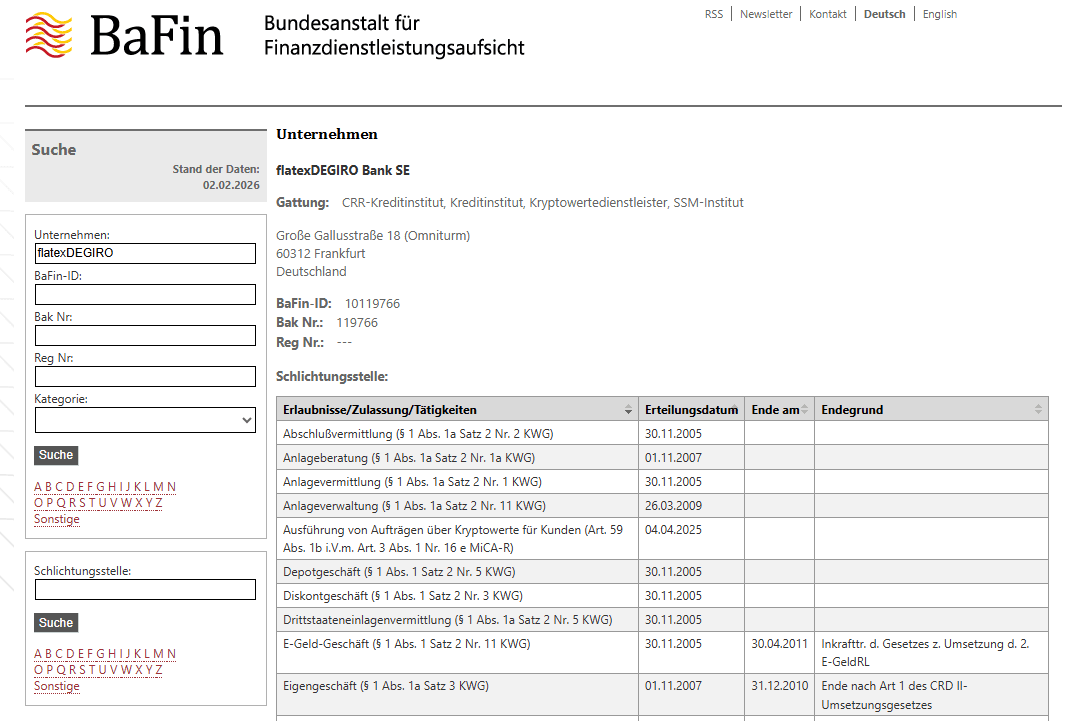This screenshot has width=1066, height=721.
Task: Open the Kontakt page
Action: point(827,14)
